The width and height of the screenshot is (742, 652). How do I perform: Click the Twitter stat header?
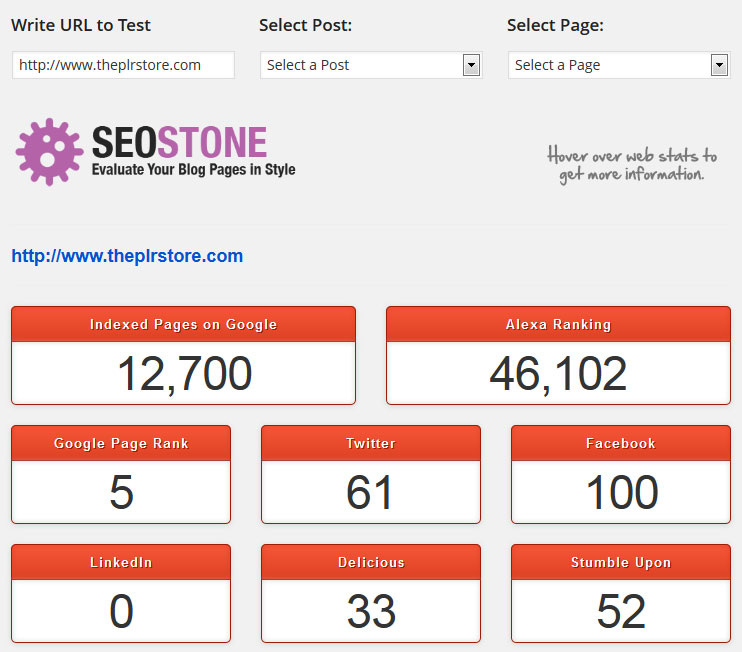click(x=371, y=443)
